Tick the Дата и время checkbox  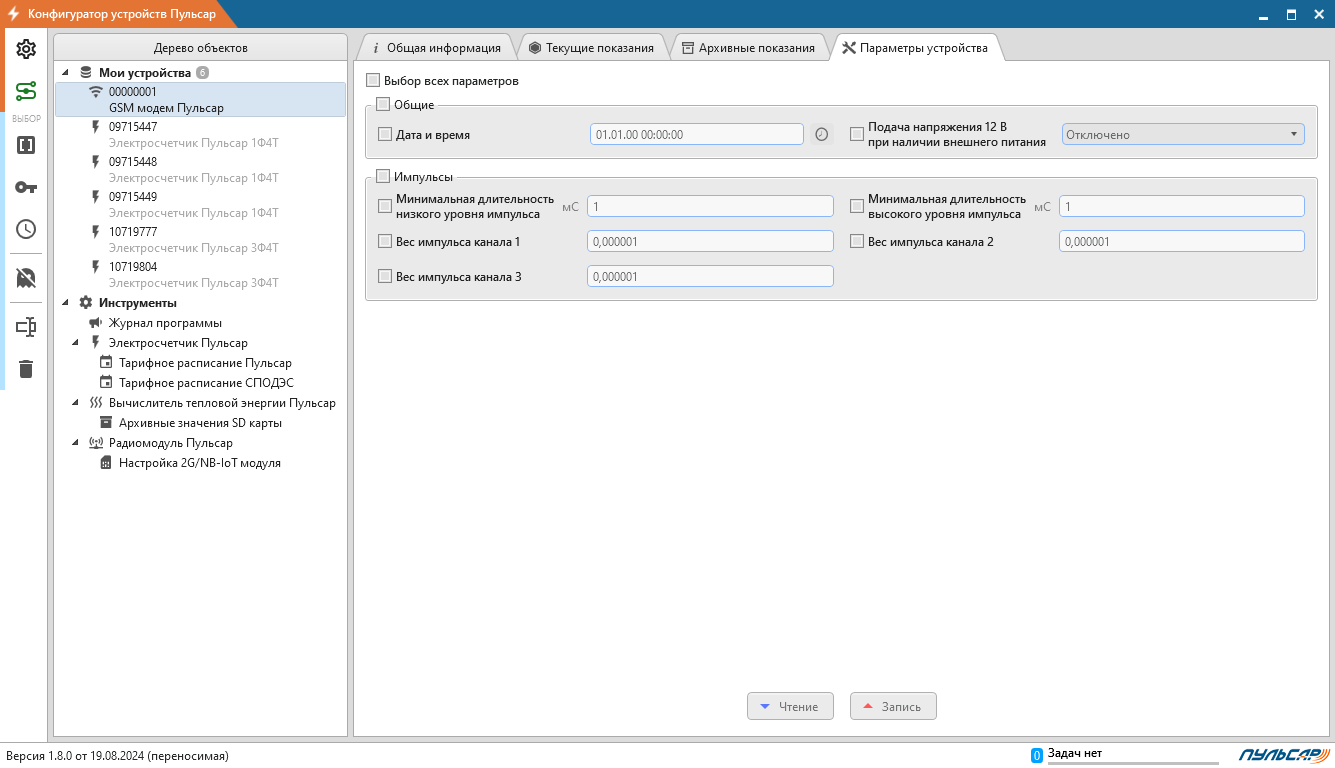point(385,134)
